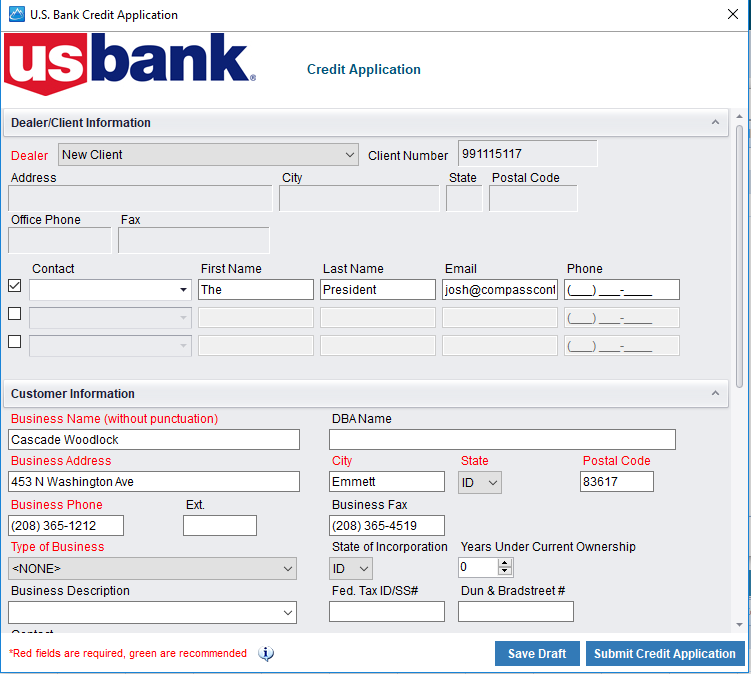Viewport: 751px width, 674px height.
Task: Open the Type of Business dropdown
Action: click(x=152, y=569)
